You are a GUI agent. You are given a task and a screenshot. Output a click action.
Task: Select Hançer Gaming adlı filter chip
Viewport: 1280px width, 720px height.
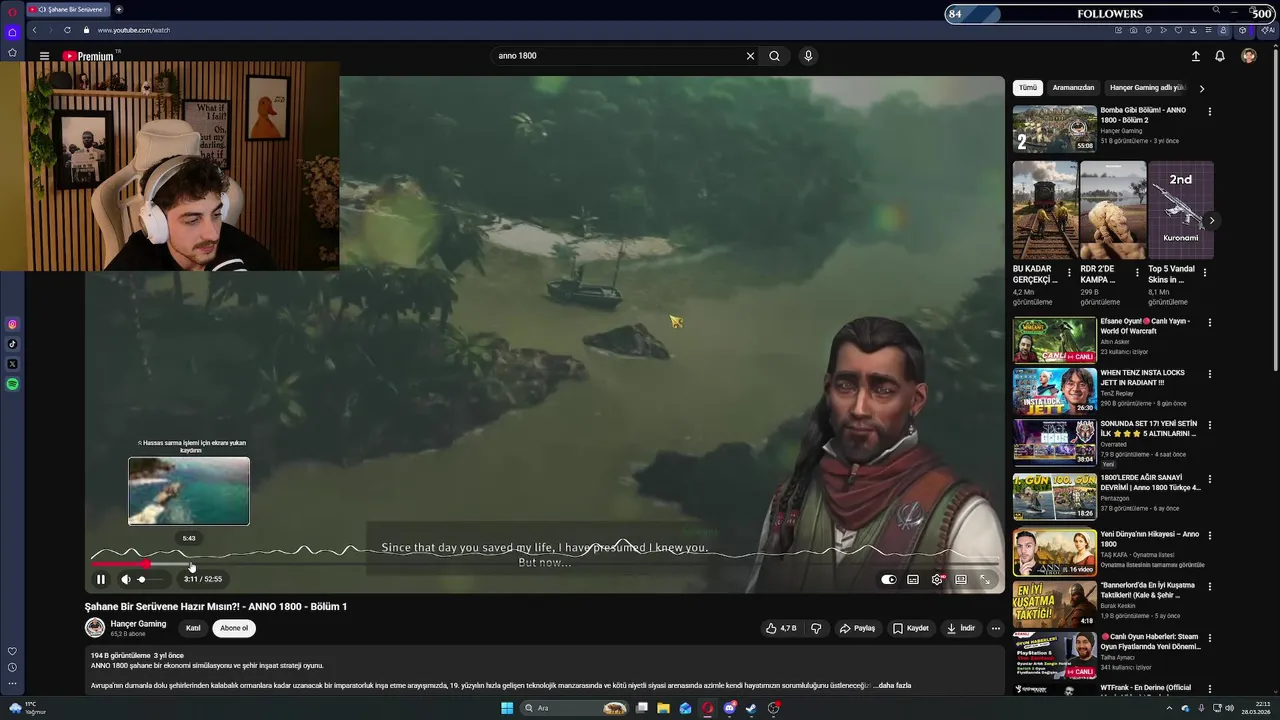tap(1147, 88)
